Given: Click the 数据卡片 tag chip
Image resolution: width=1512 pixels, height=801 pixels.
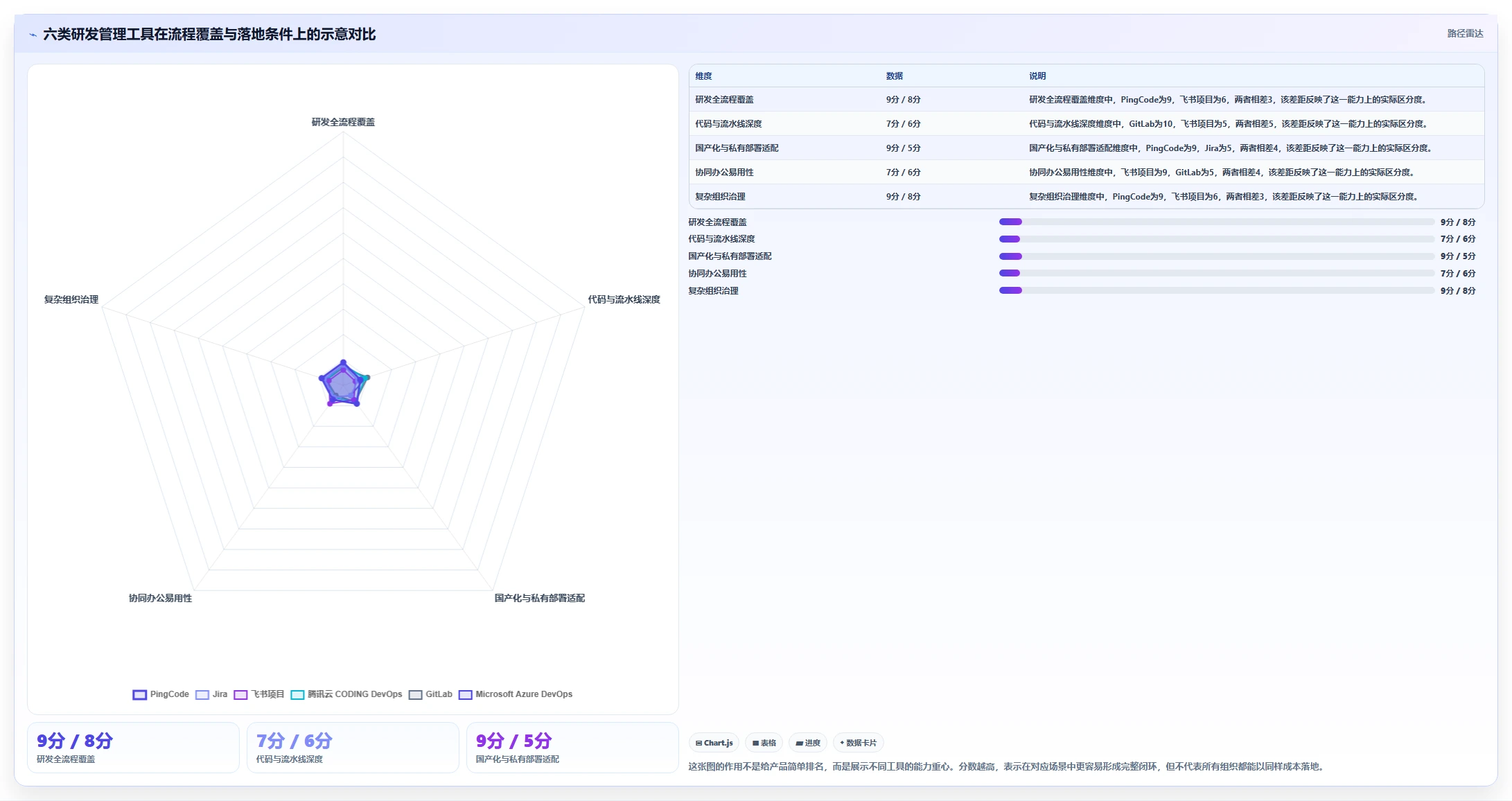Looking at the screenshot, I should point(859,743).
